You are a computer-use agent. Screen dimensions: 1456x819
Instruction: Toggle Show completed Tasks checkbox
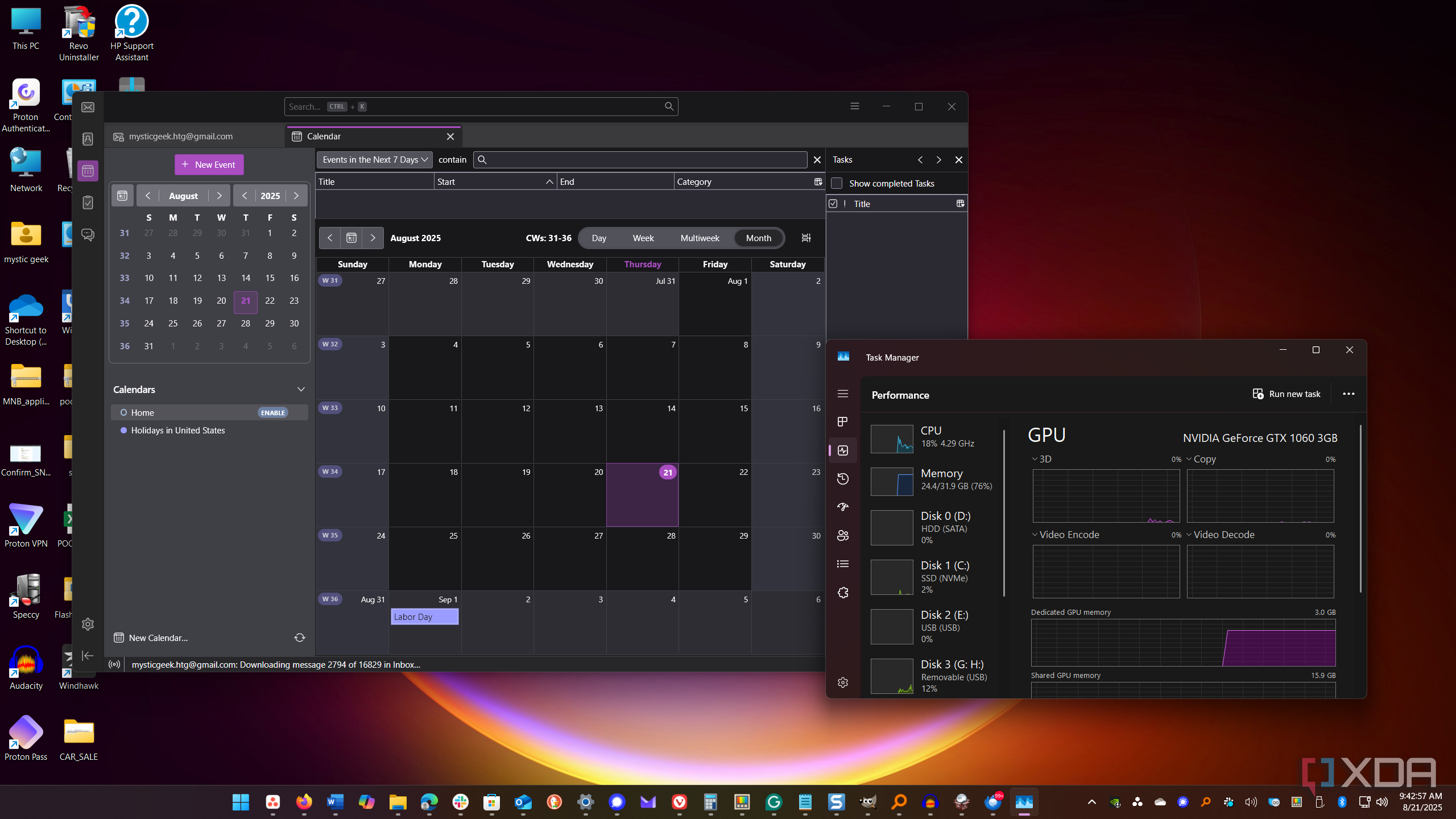tap(837, 183)
